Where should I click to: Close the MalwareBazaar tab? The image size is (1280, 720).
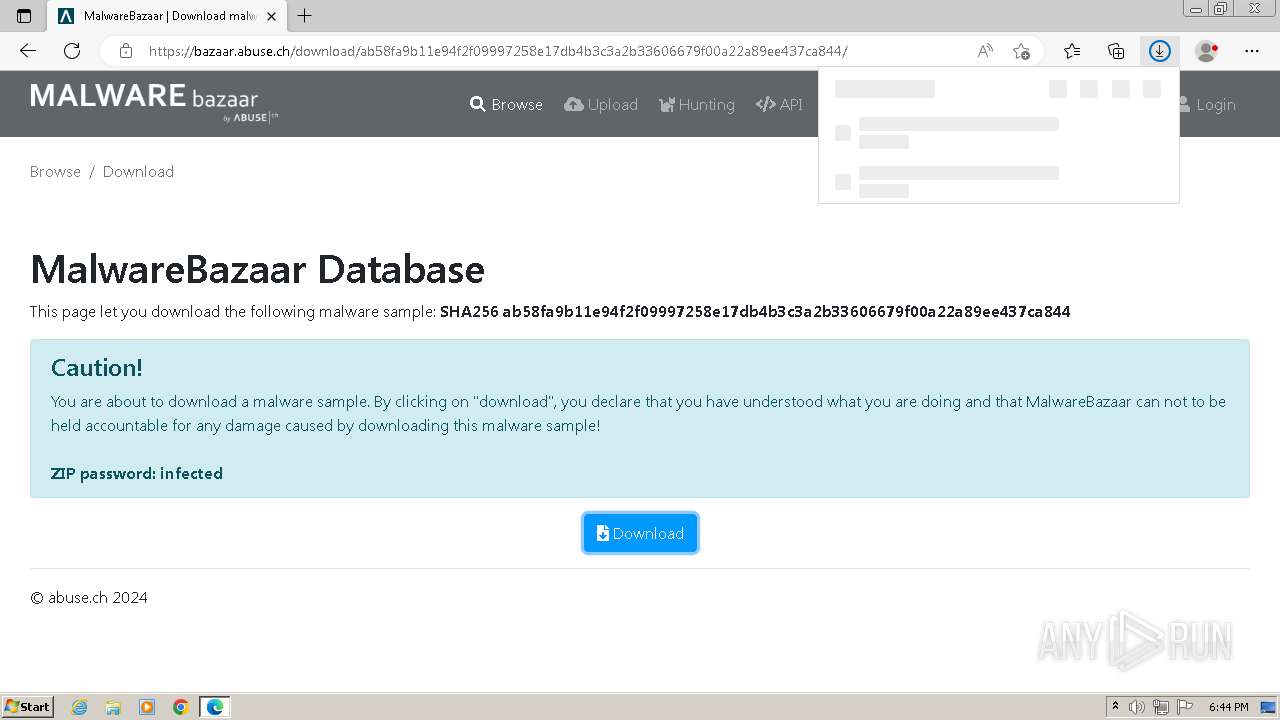(271, 16)
